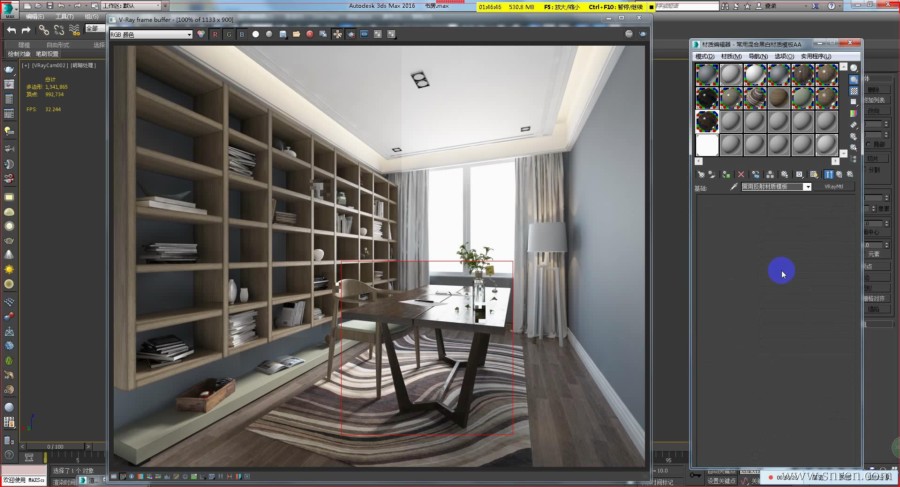
Task: Open the 模式 menu in material editor
Action: click(705, 56)
